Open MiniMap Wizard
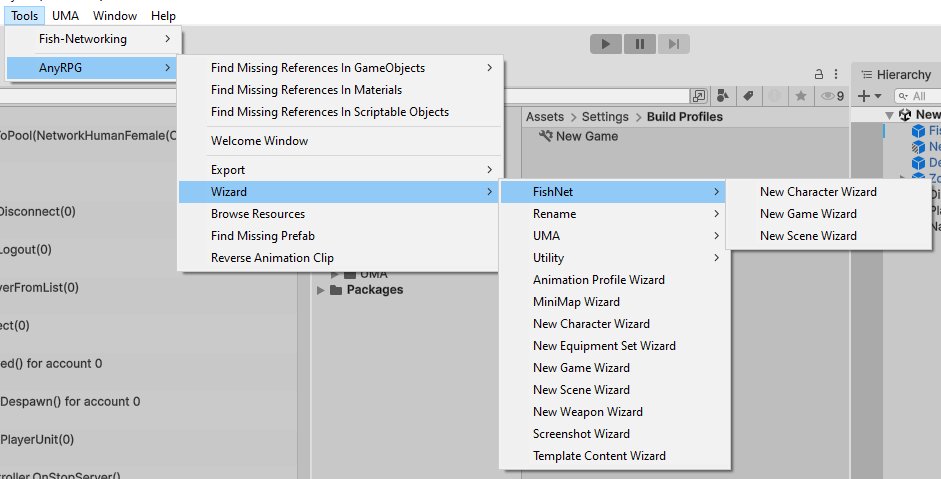Screen dimensions: 941x479 tap(615, 302)
